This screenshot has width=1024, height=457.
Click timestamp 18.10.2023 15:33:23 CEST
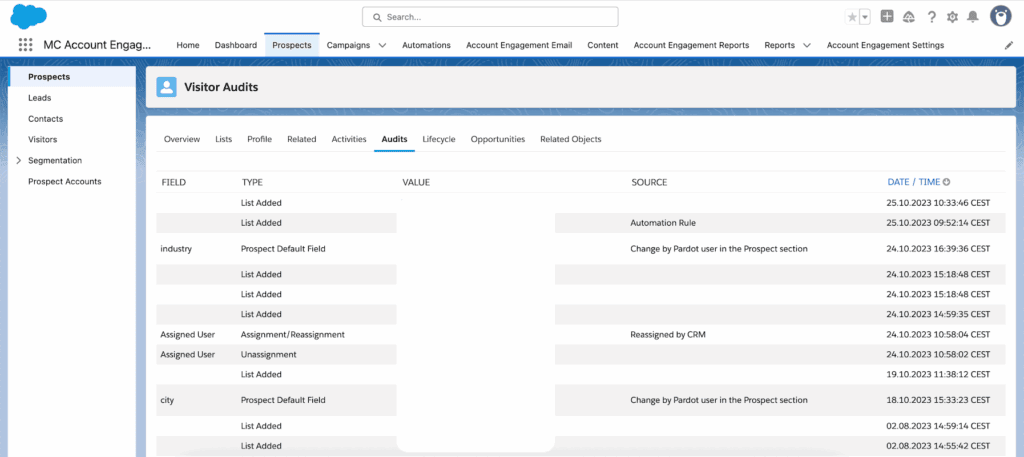[x=938, y=400]
